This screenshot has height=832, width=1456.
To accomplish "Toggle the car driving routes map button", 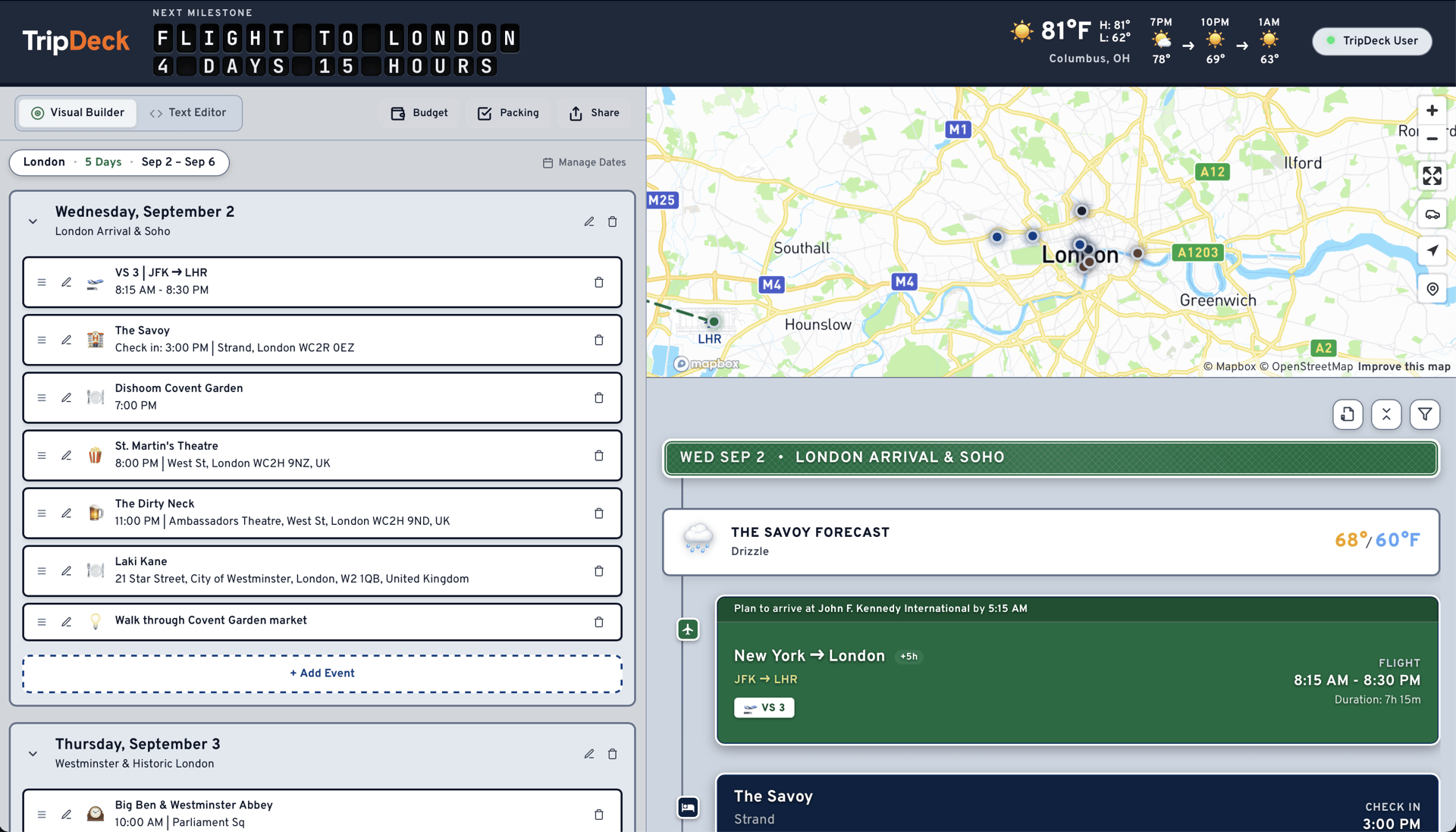I will click(1432, 215).
